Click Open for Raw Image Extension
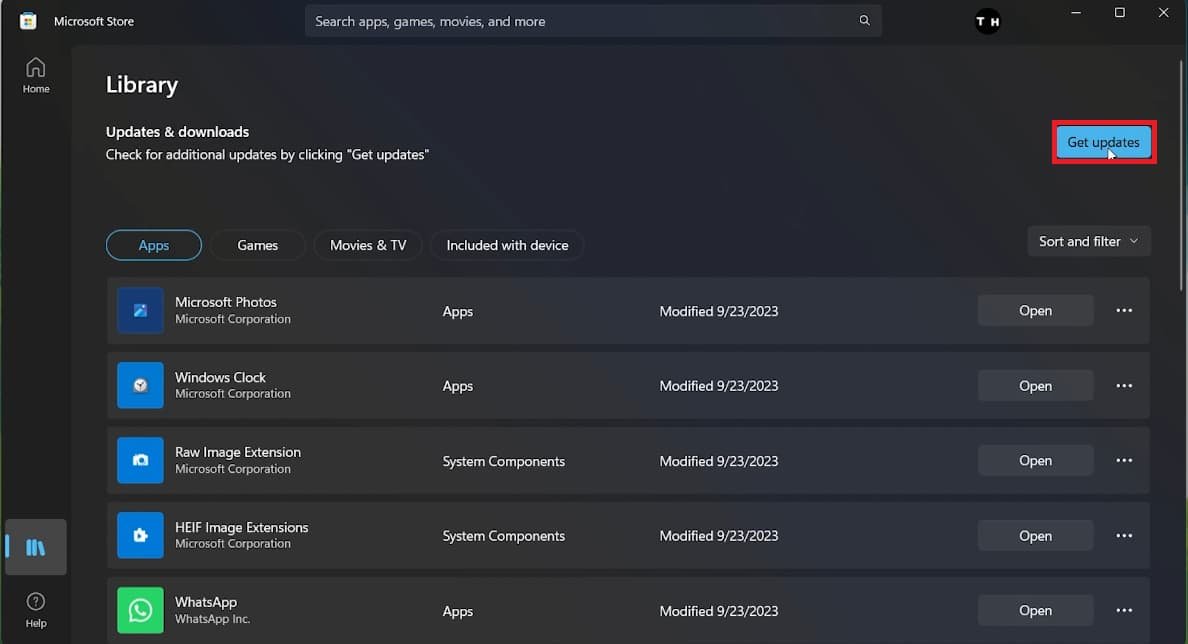This screenshot has height=644, width=1188. click(1035, 461)
